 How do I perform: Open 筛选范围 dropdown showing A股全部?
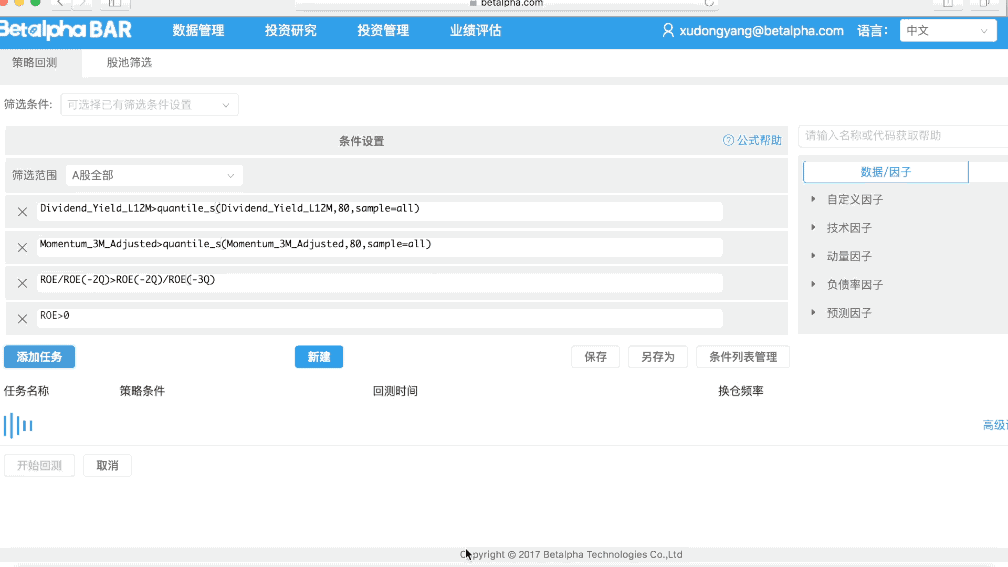pos(154,176)
